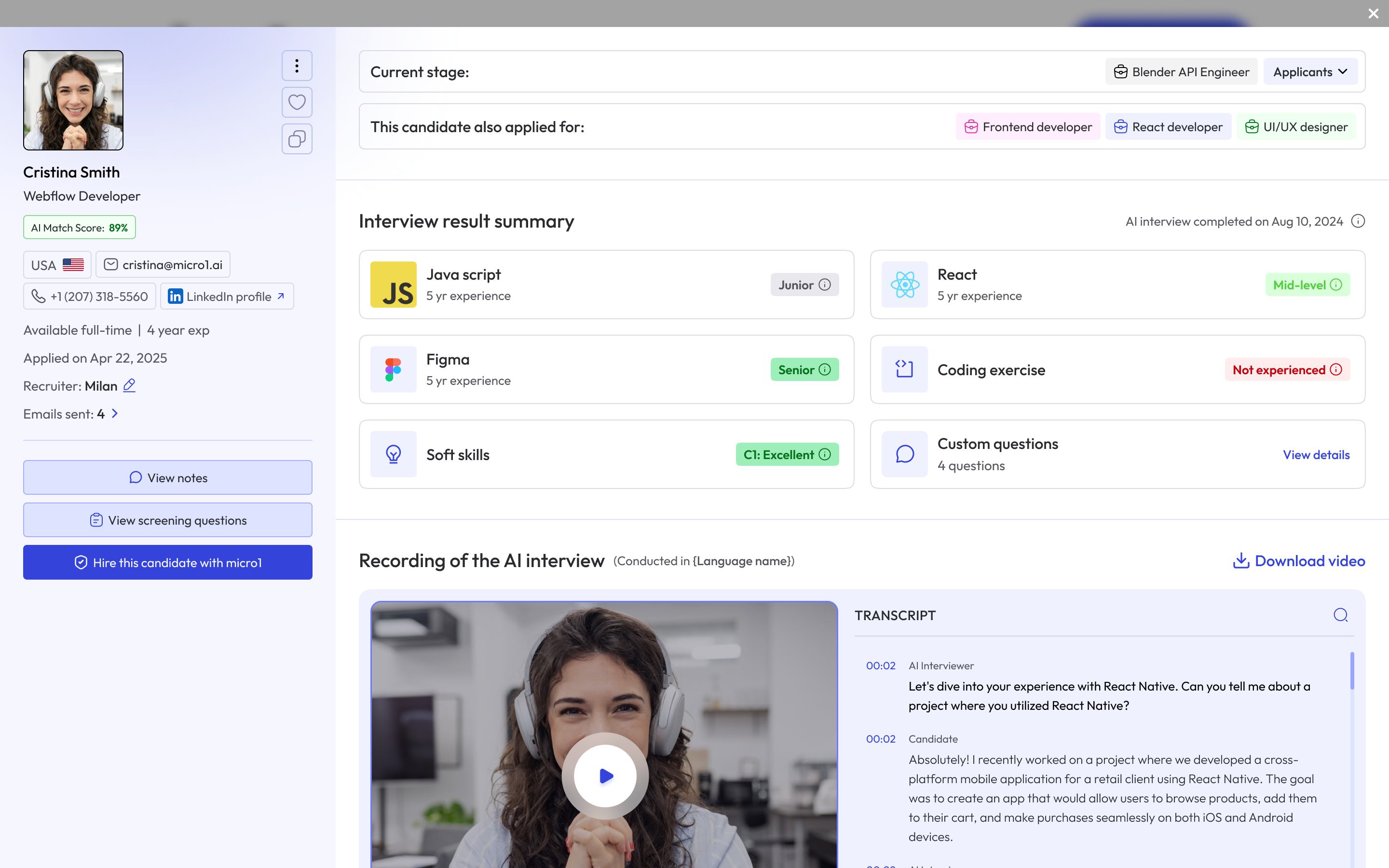Open View details for custom questions
This screenshot has height=868, width=1389.
coord(1316,455)
